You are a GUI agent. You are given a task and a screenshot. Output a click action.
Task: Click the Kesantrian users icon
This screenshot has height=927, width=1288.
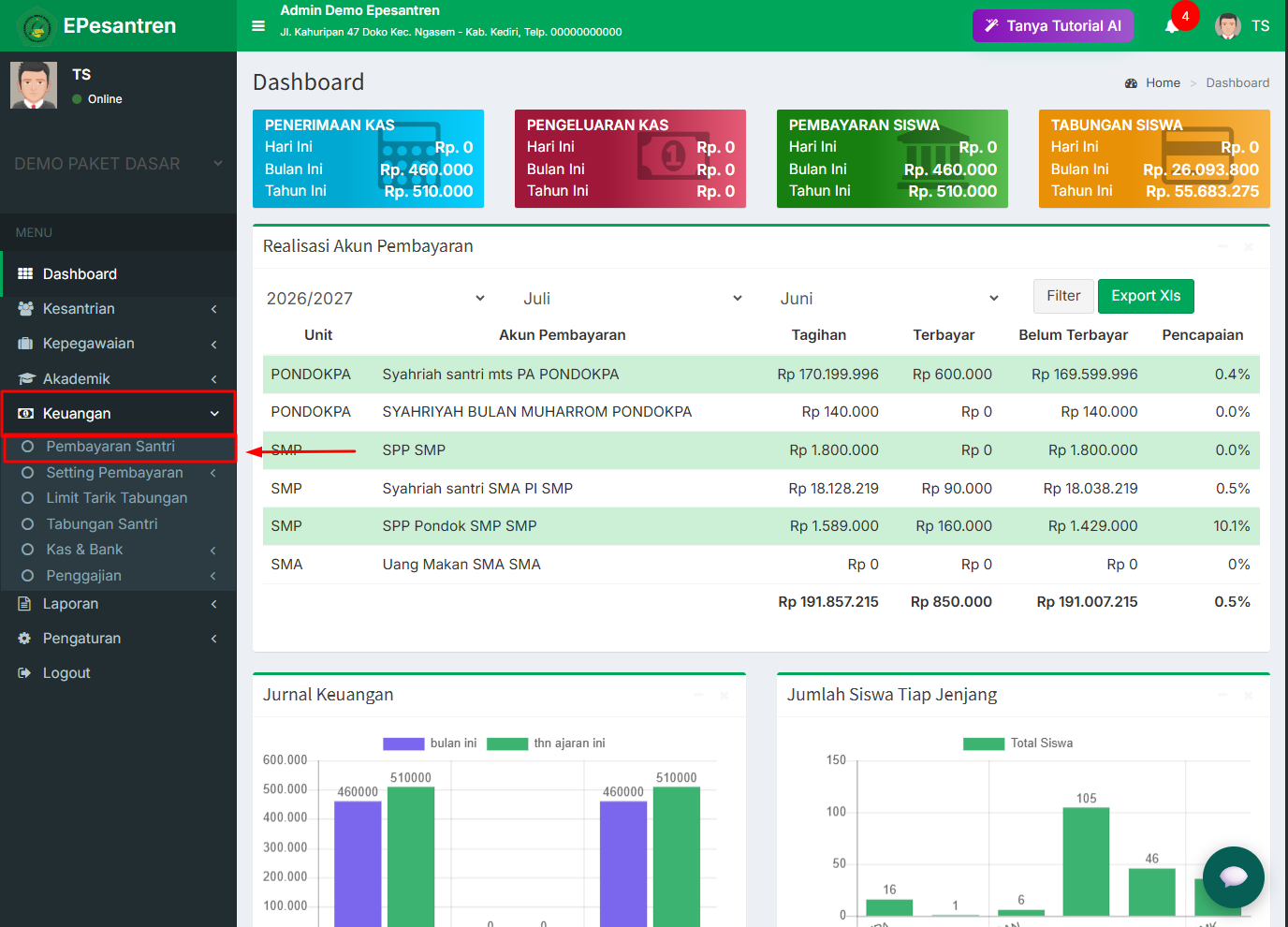coord(25,309)
